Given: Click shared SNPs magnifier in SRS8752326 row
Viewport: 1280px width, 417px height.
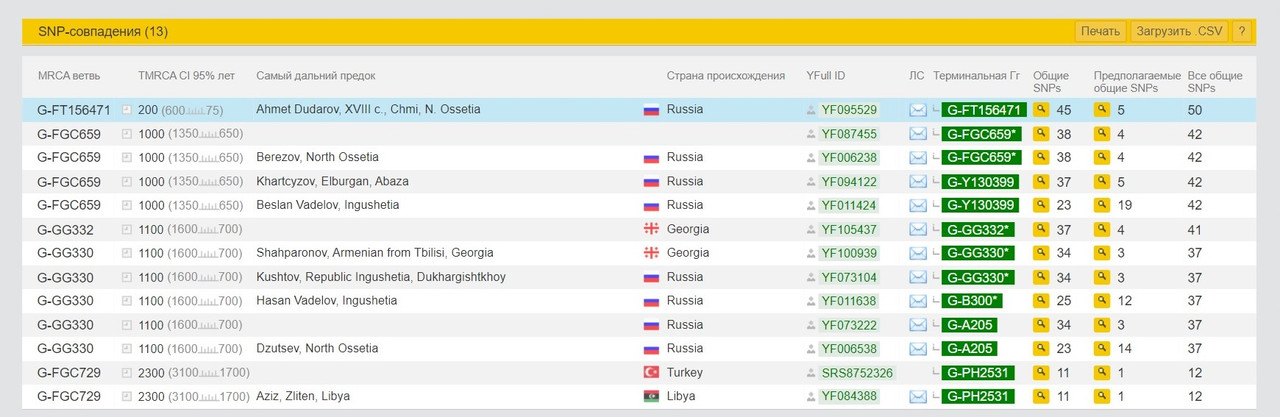Looking at the screenshot, I should (x=1041, y=373).
